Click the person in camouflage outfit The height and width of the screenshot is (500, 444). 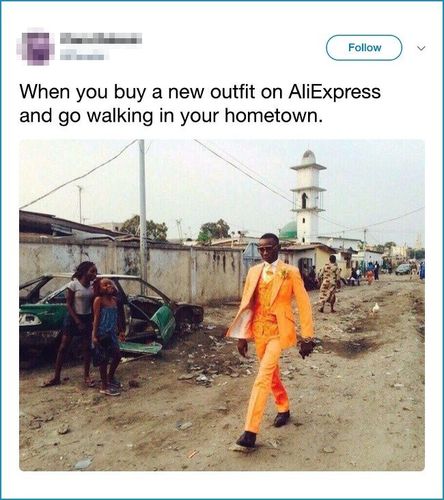pyautogui.click(x=328, y=284)
